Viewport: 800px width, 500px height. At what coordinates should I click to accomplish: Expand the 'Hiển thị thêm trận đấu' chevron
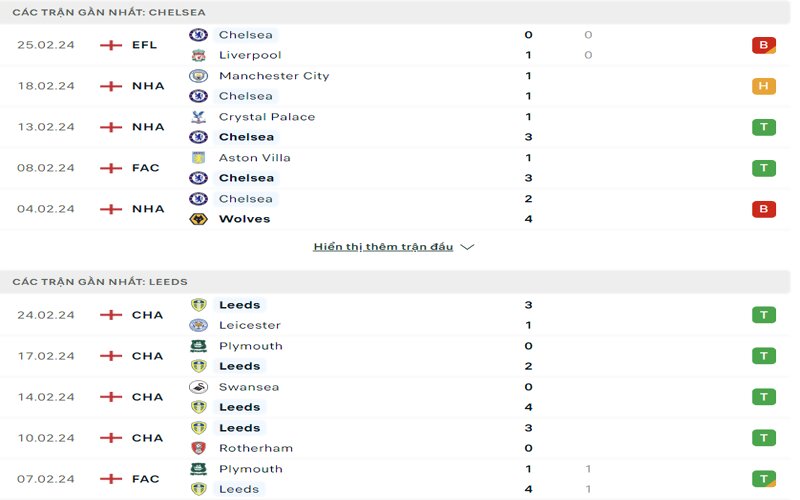[x=467, y=247]
